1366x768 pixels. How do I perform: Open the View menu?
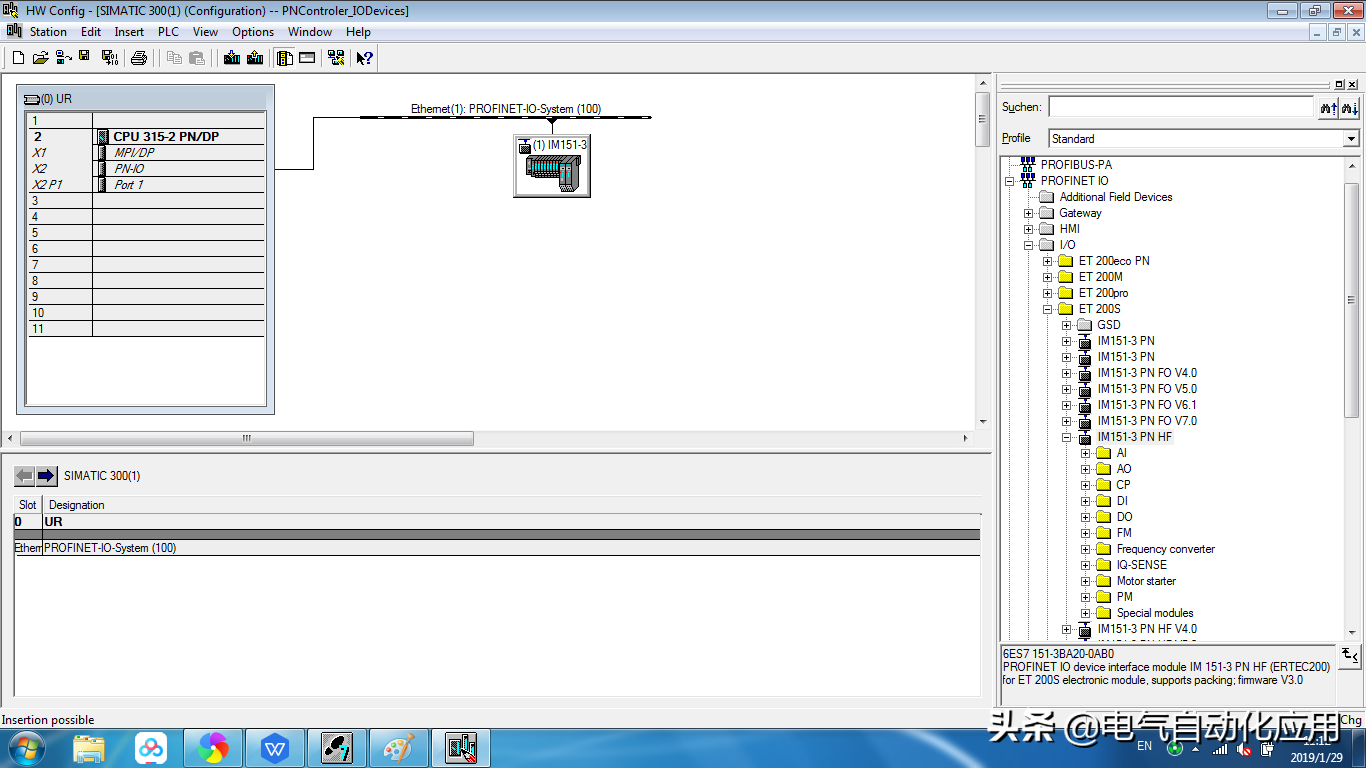[205, 32]
